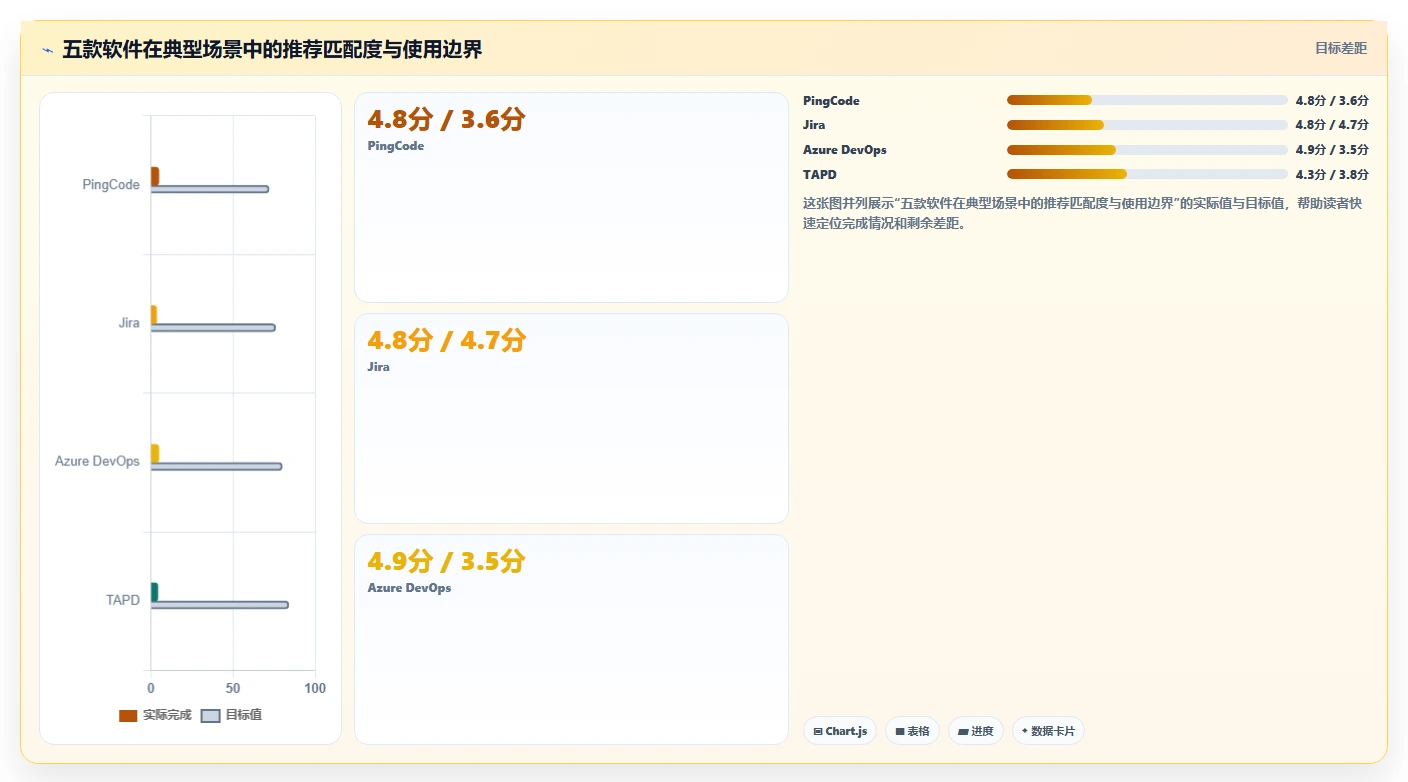This screenshot has height=782, width=1408.
Task: Click the 进度 tag
Action: pyautogui.click(x=976, y=731)
